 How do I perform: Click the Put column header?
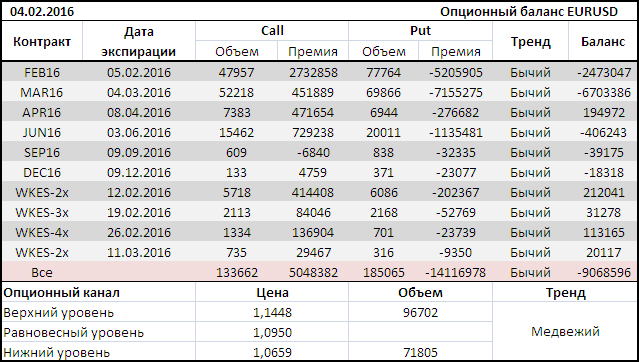[x=420, y=31]
